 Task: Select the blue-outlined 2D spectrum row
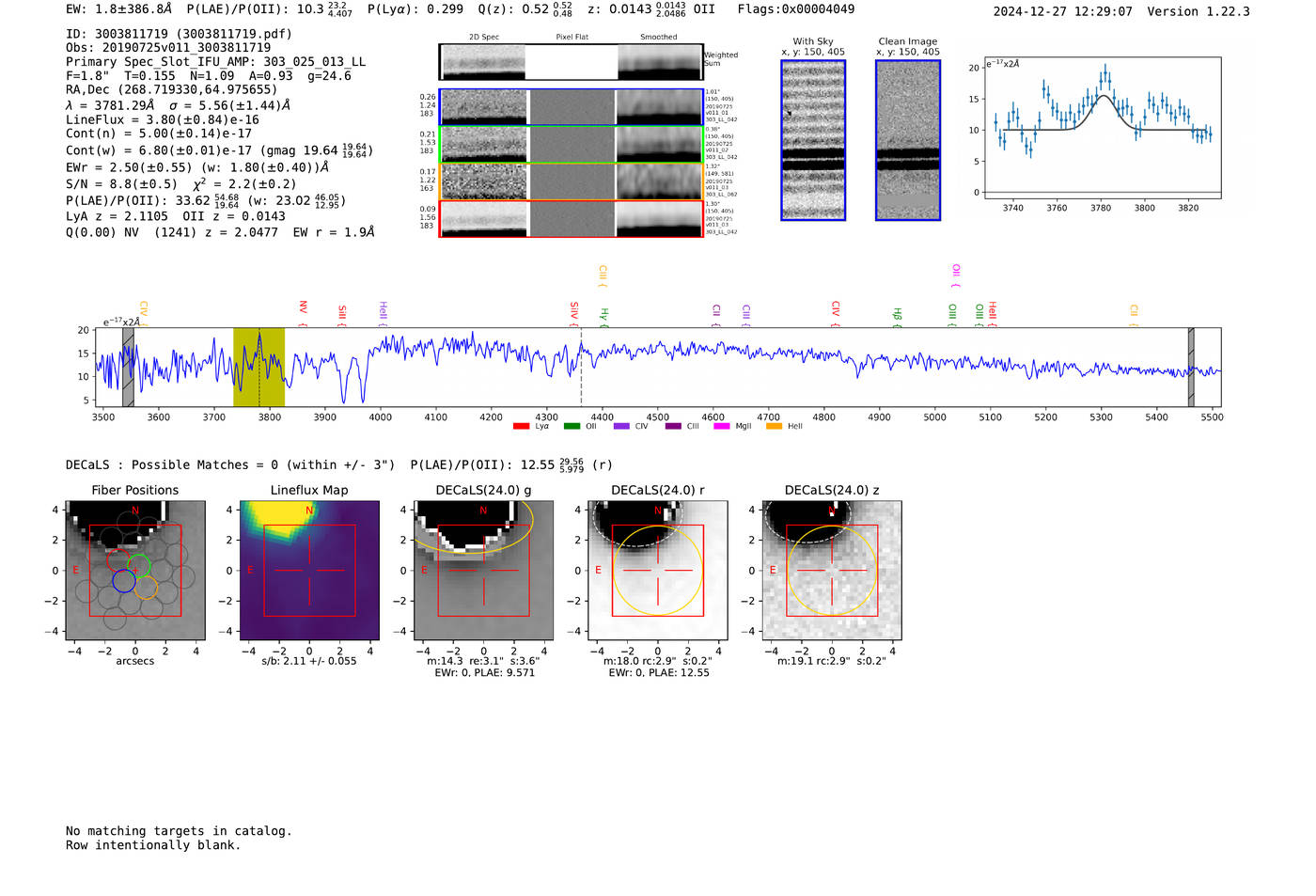[x=571, y=107]
